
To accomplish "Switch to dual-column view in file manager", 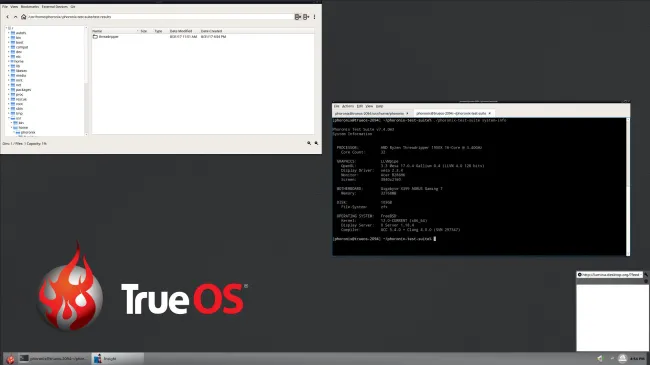I will [306, 17].
